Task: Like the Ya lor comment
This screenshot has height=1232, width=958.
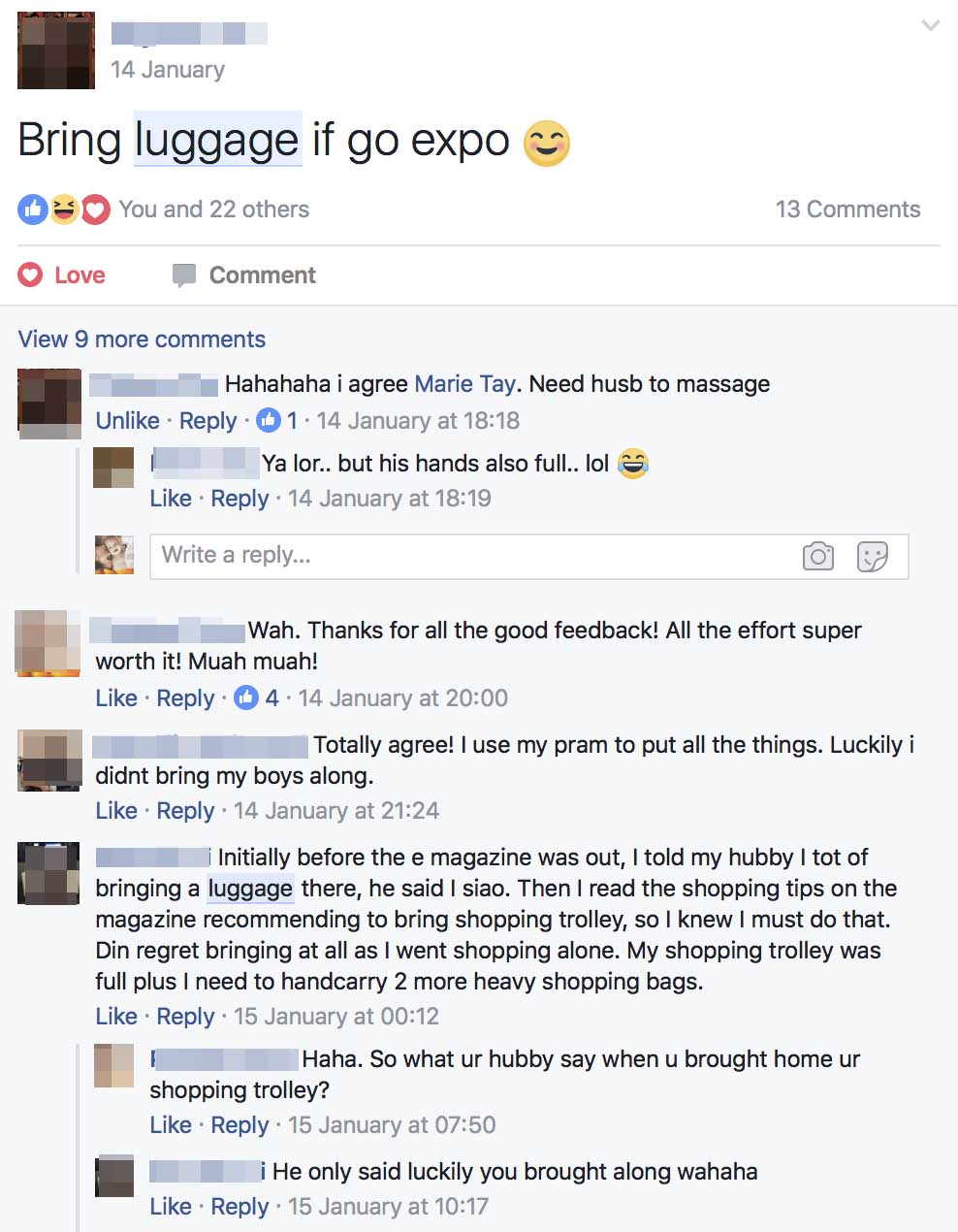Action: pos(171,499)
